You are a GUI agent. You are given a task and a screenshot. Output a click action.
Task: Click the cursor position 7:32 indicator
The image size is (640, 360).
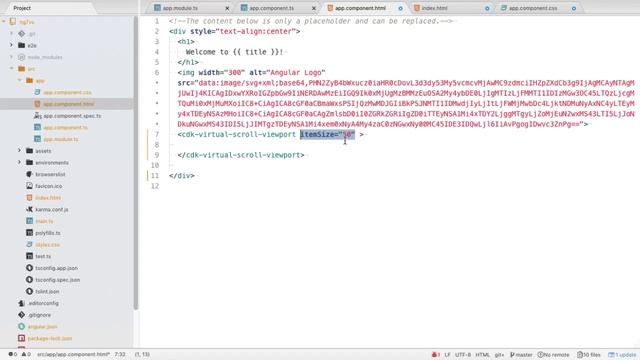[x=120, y=354]
